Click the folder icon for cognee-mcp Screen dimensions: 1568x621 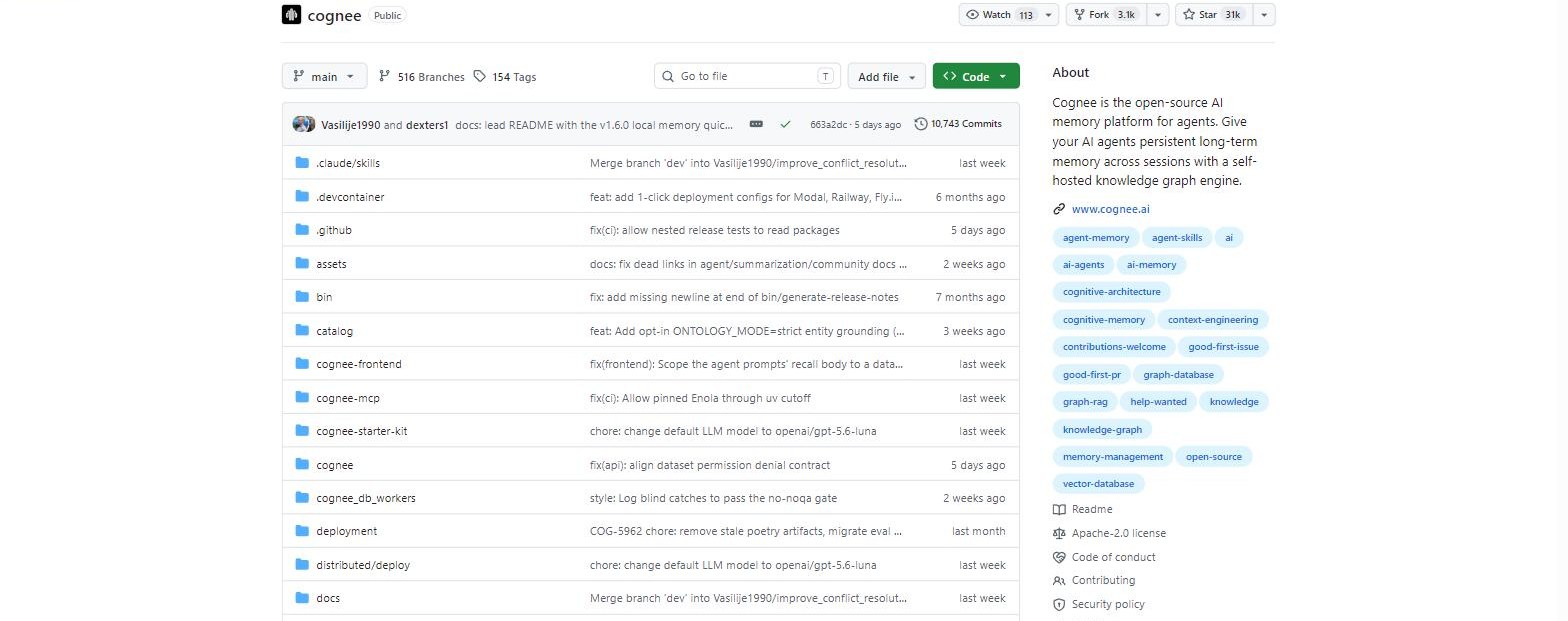[x=302, y=398]
